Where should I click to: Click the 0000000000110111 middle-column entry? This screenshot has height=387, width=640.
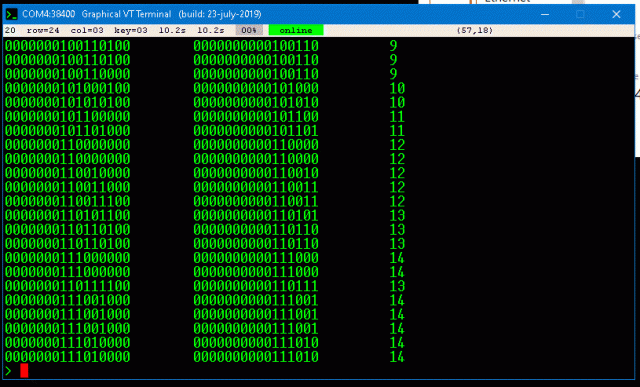[256, 286]
